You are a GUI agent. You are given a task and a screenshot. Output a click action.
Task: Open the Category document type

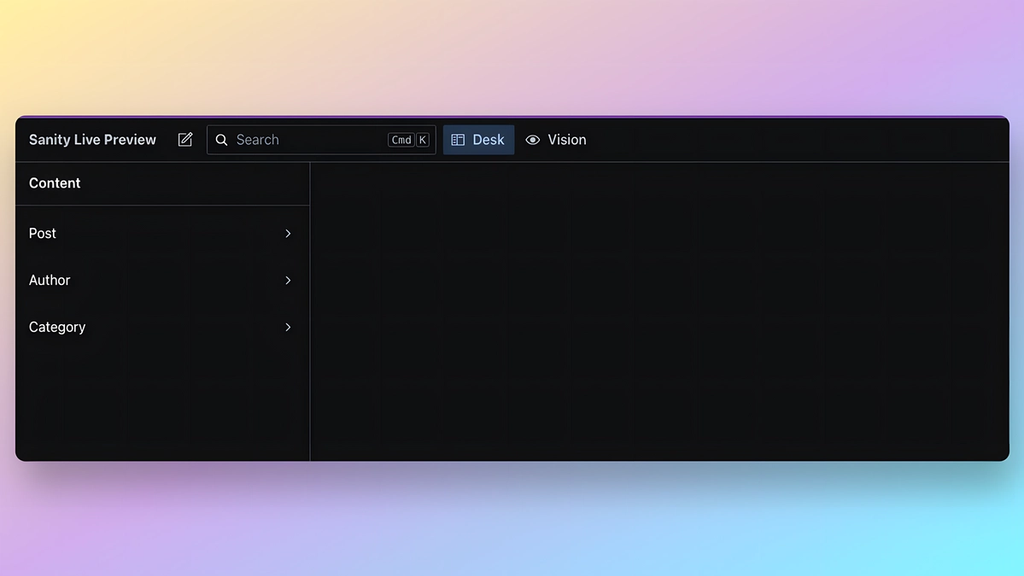[162, 327]
